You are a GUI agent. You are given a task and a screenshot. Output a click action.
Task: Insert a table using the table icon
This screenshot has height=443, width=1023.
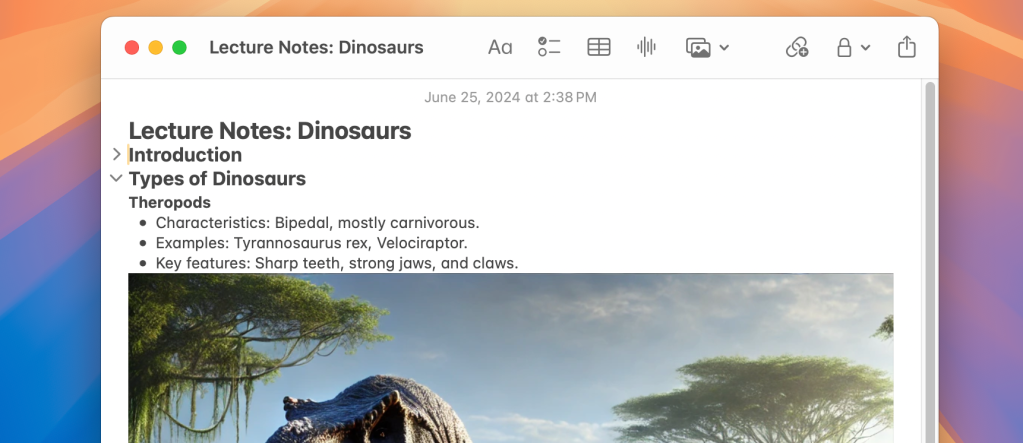pos(598,47)
